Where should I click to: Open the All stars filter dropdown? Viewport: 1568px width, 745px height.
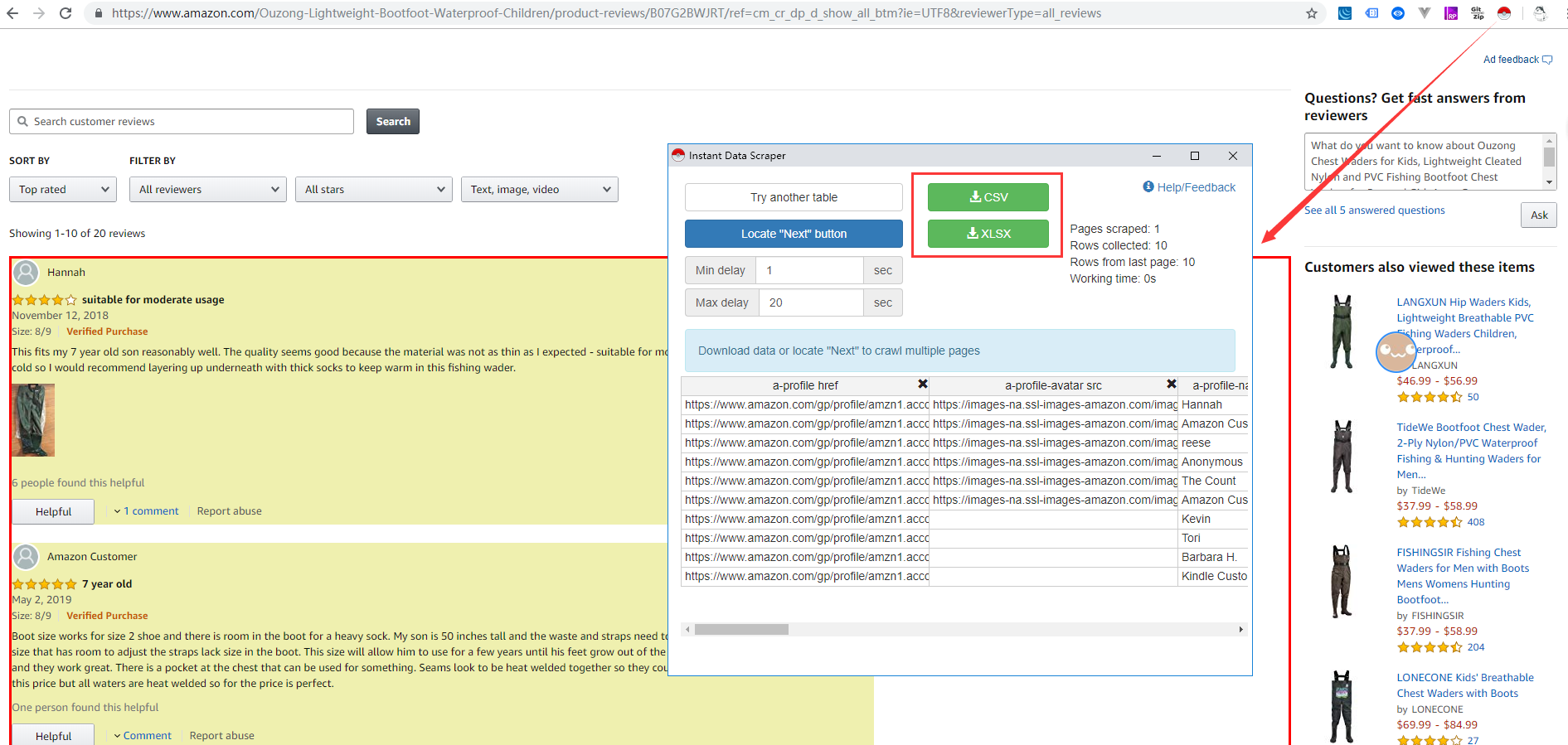point(374,190)
